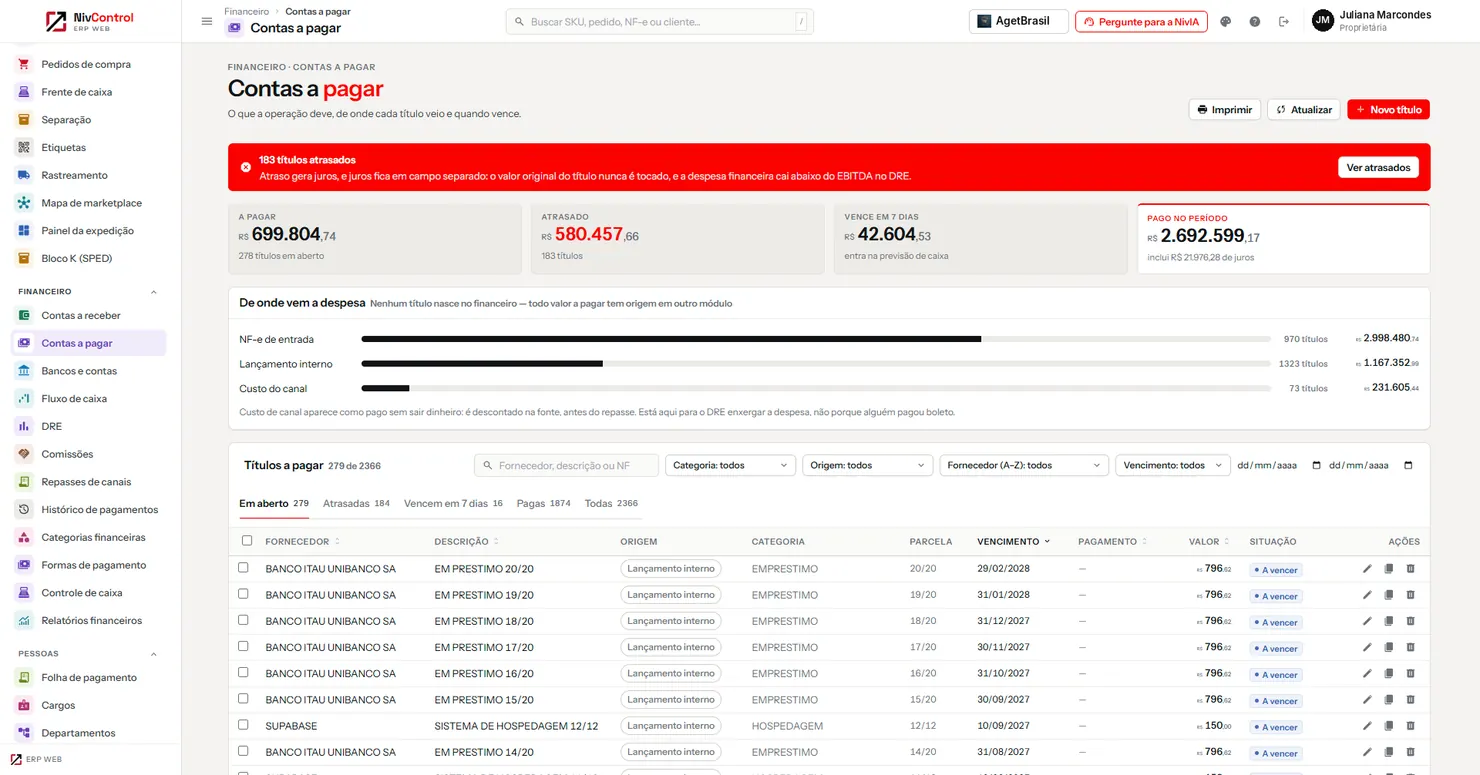
Task: Click the Frente de caixa sidebar icon
Action: pos(24,92)
